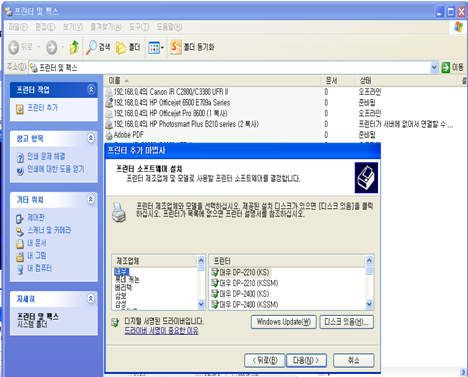Open the 파일(F) menu
This screenshot has width=468, height=377.
(x=18, y=27)
